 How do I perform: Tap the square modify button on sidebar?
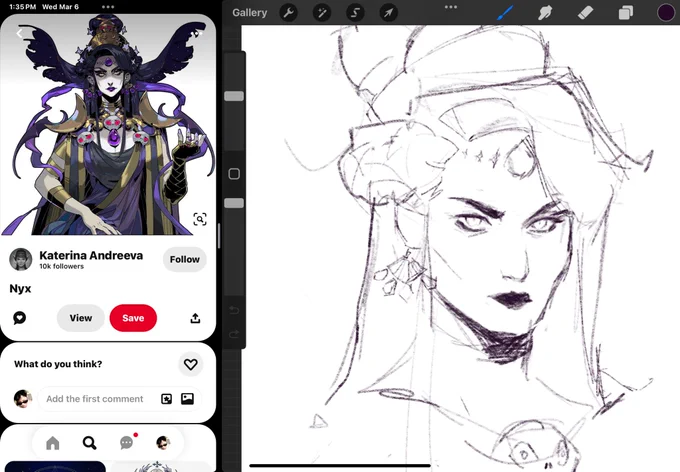point(234,174)
